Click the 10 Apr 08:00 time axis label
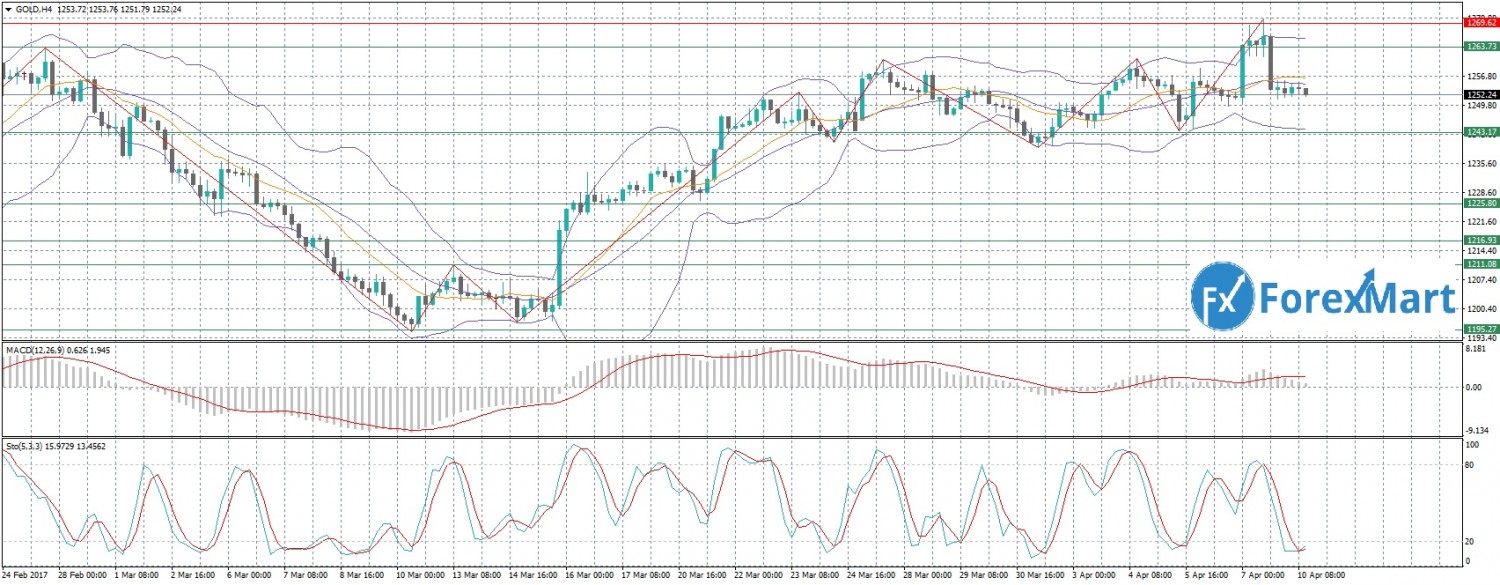 click(1322, 576)
